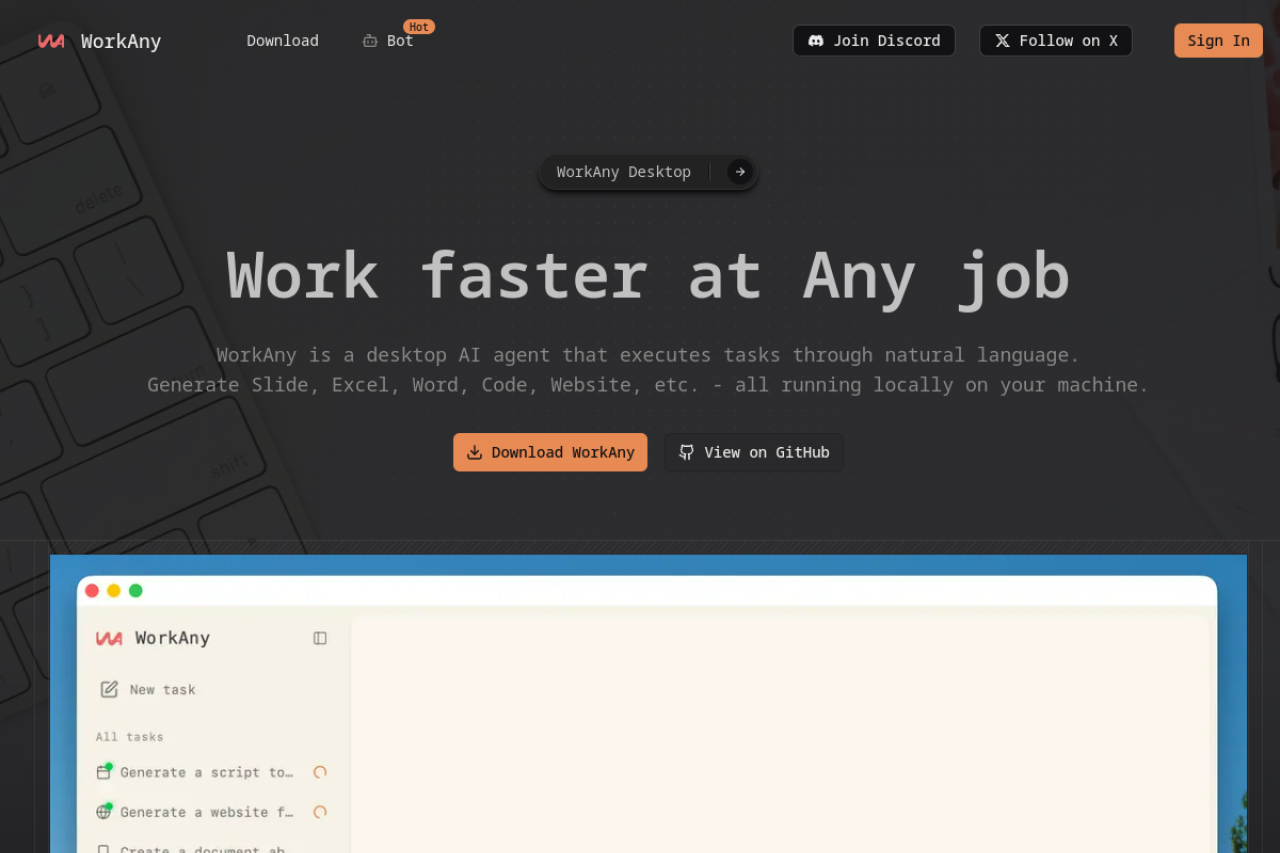
Task: Click the pencil edit icon beside New task
Action: coord(109,689)
